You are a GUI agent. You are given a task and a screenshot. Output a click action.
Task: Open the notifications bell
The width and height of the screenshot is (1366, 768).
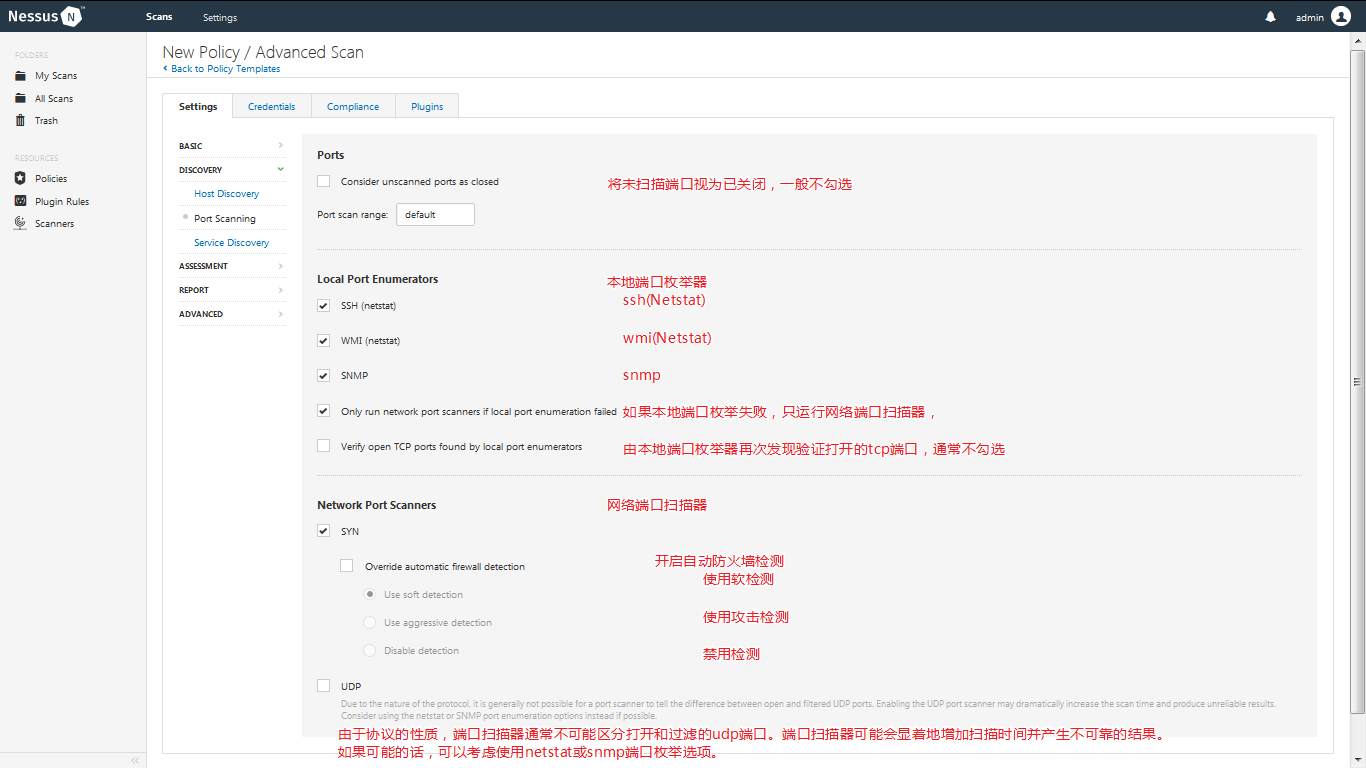click(1270, 16)
